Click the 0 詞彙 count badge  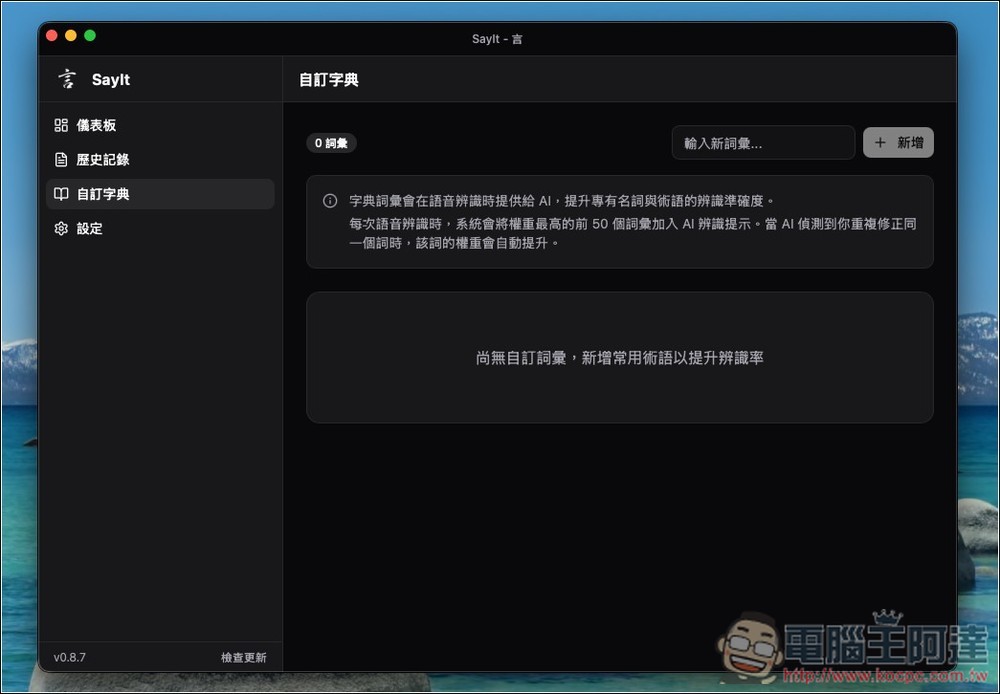(x=330, y=143)
